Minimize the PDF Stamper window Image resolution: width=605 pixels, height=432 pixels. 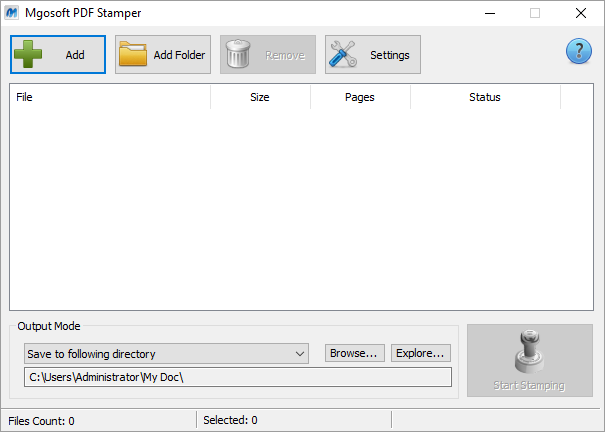click(x=489, y=13)
